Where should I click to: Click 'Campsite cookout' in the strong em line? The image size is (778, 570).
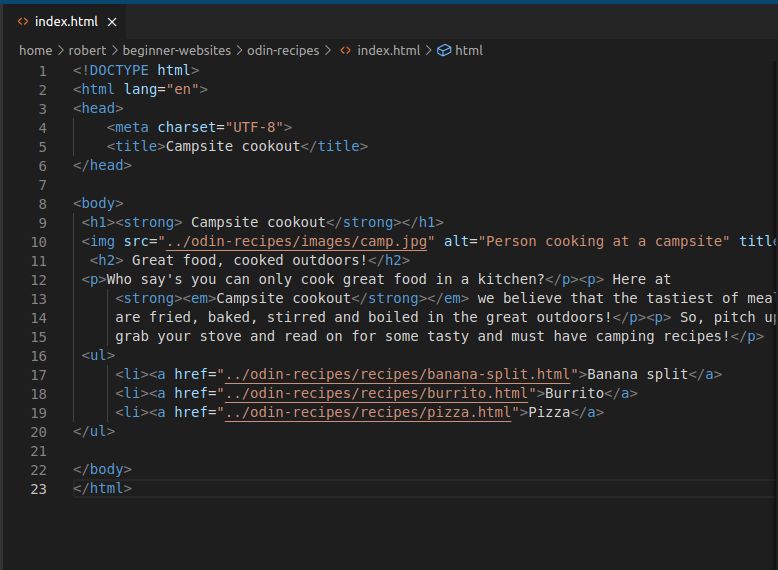(x=284, y=299)
